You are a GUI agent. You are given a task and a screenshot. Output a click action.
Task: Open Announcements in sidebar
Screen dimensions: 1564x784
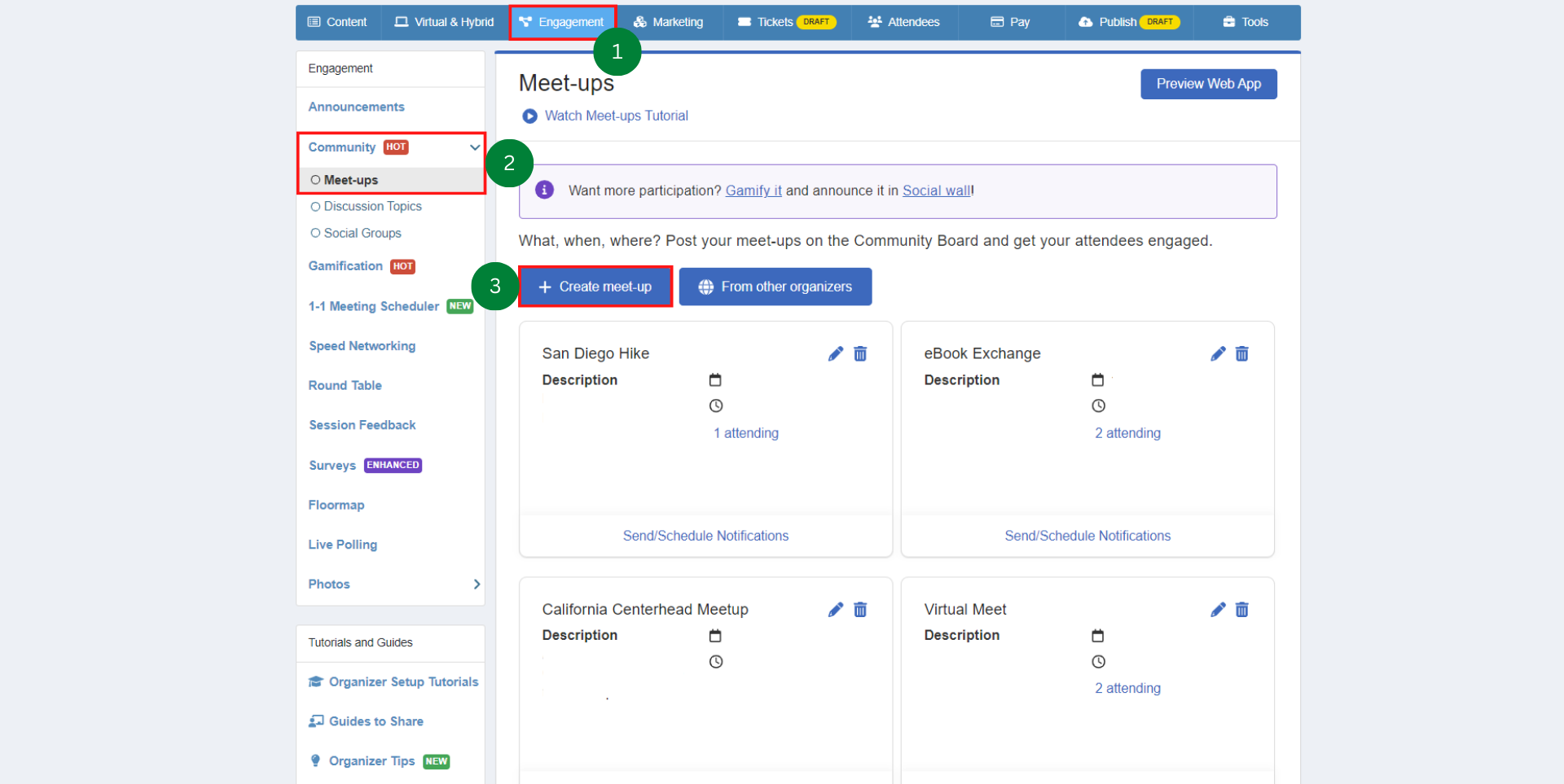coord(356,107)
